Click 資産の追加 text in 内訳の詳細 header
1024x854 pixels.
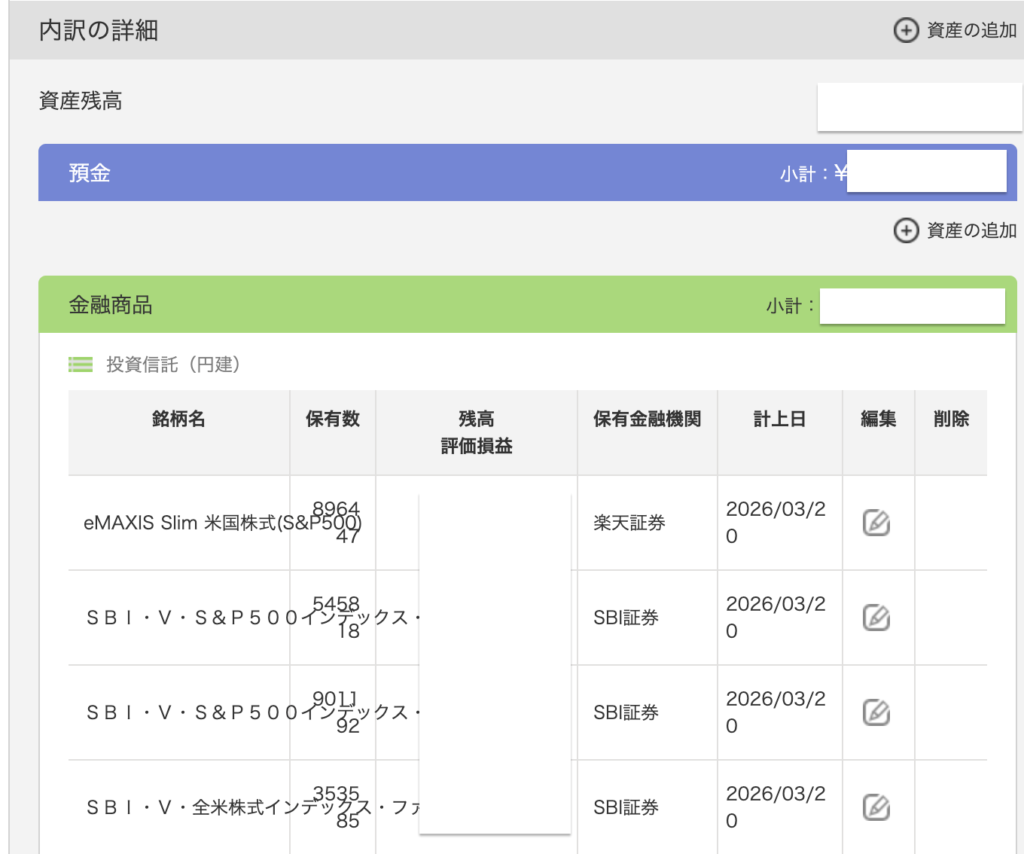(971, 30)
